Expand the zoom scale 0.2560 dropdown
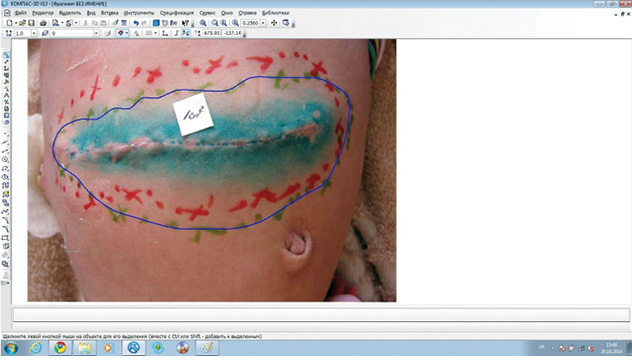The height and width of the screenshot is (361, 632). [263, 23]
